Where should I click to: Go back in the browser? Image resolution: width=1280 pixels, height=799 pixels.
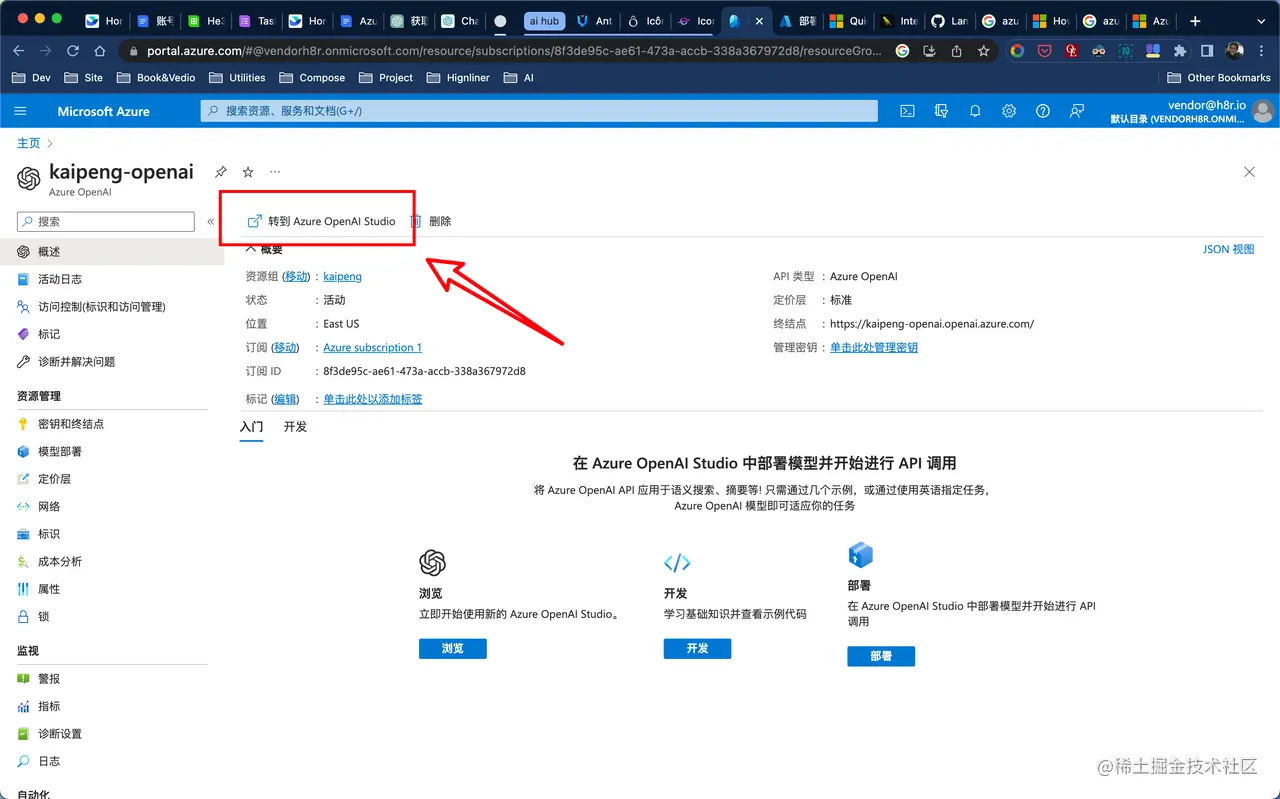(x=19, y=51)
